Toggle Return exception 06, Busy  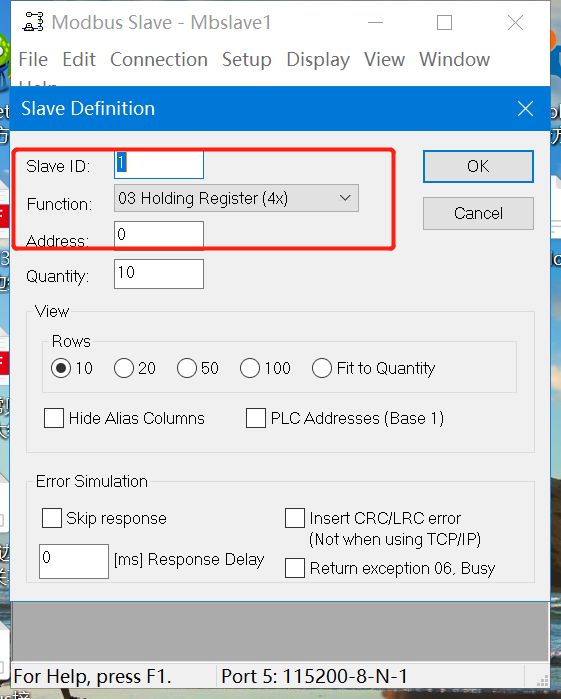(x=295, y=568)
